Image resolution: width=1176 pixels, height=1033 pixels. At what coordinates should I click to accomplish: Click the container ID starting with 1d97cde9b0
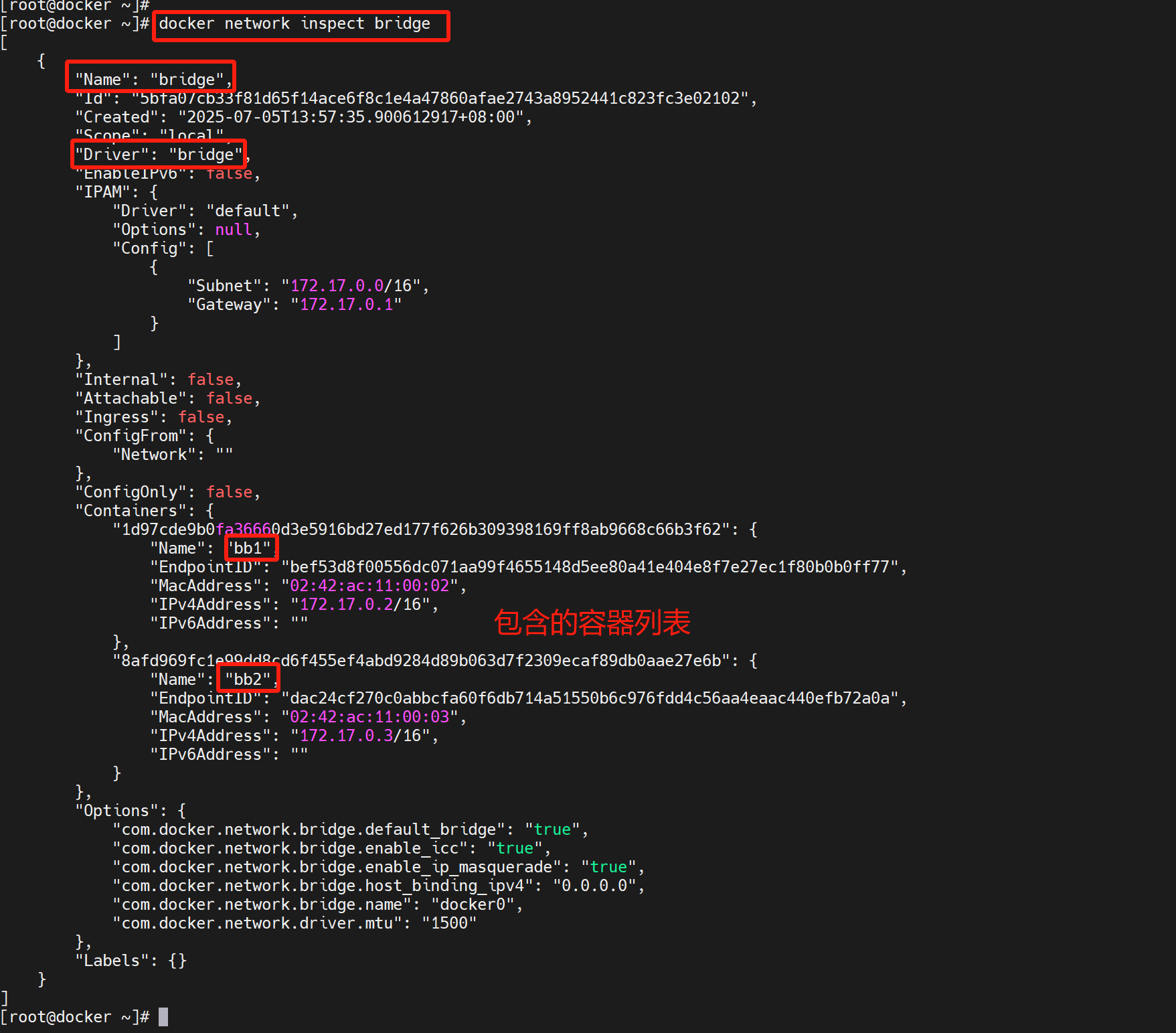pos(420,530)
